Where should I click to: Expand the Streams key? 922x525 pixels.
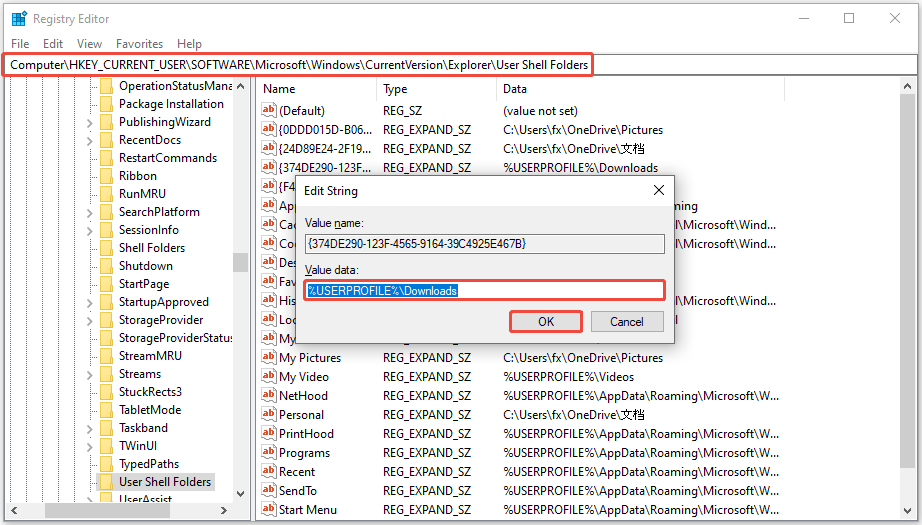(x=89, y=375)
